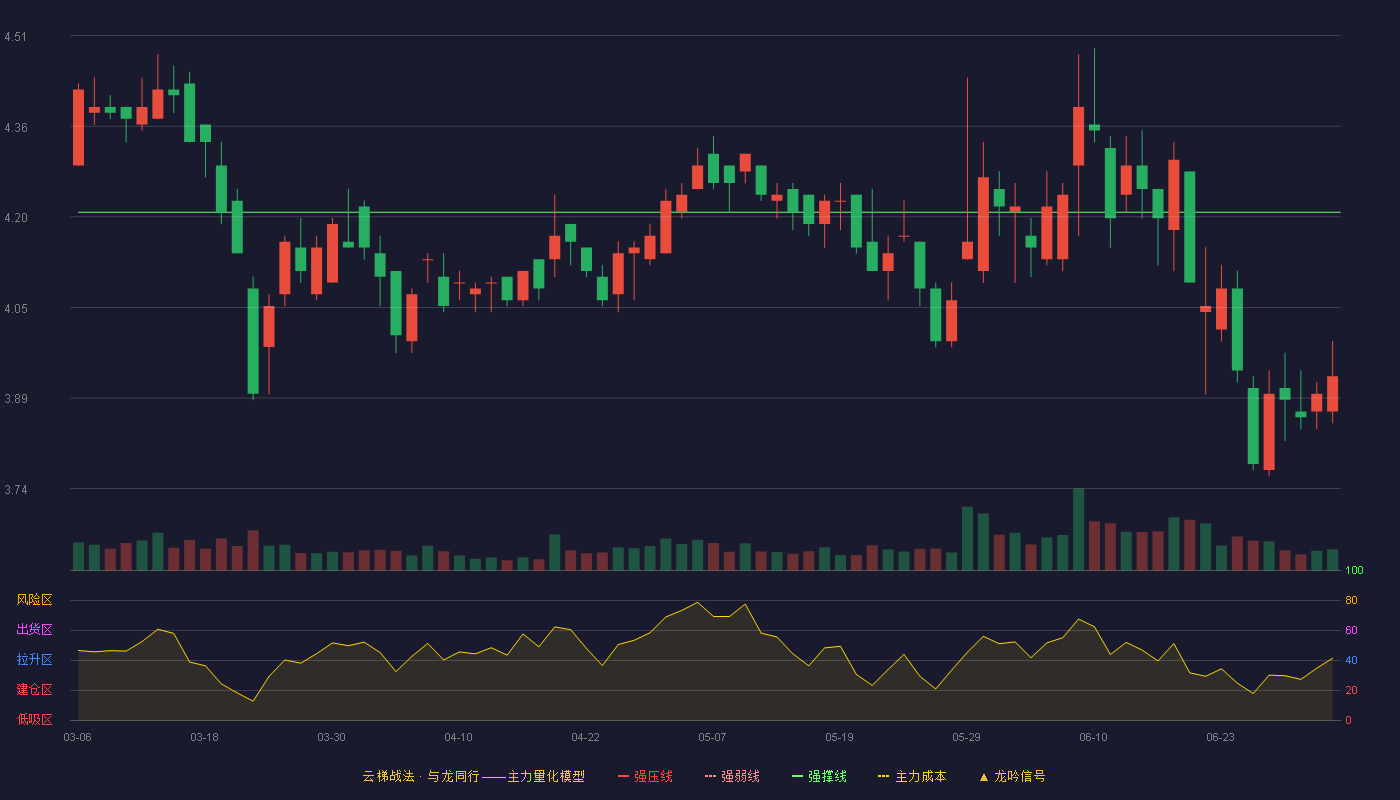Toggle the 龙吟信号 legend item

pos(1012,776)
